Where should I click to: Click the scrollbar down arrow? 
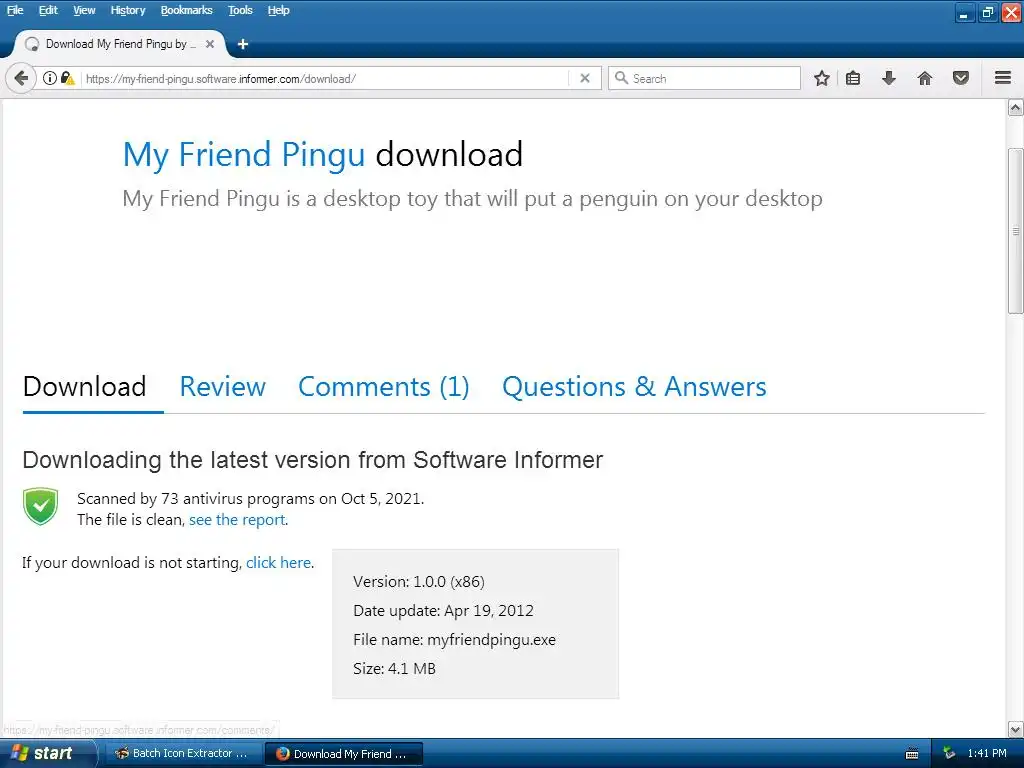pyautogui.click(x=1016, y=729)
